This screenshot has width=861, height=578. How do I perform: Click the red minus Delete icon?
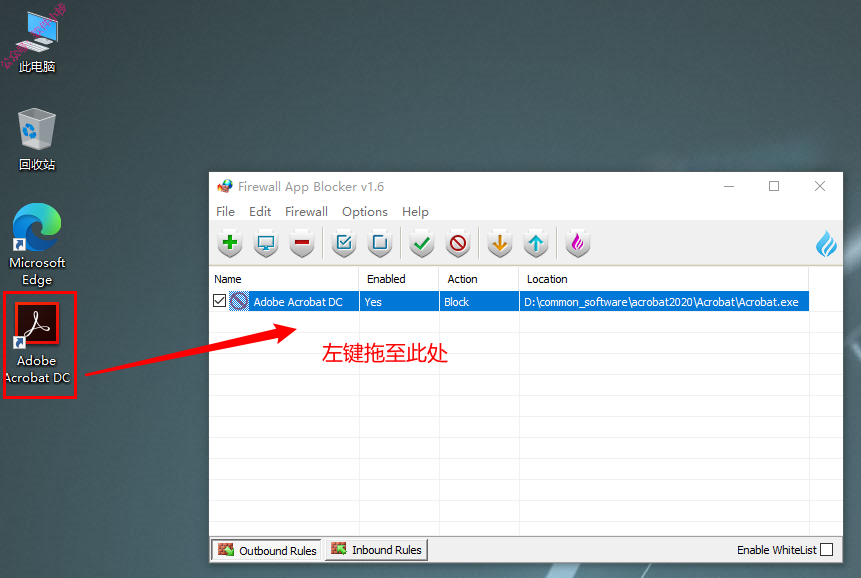click(302, 243)
